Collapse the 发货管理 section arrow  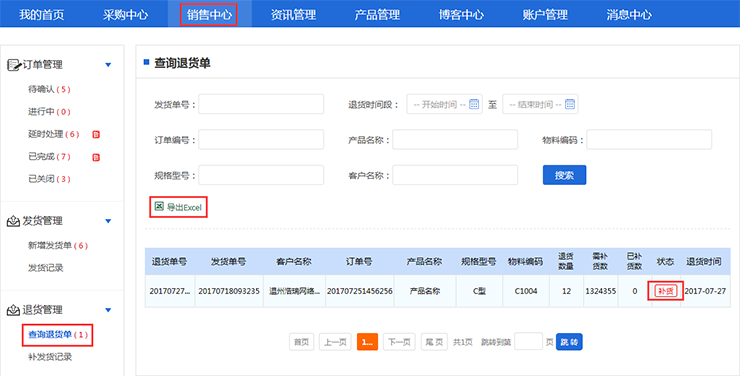coord(108,221)
